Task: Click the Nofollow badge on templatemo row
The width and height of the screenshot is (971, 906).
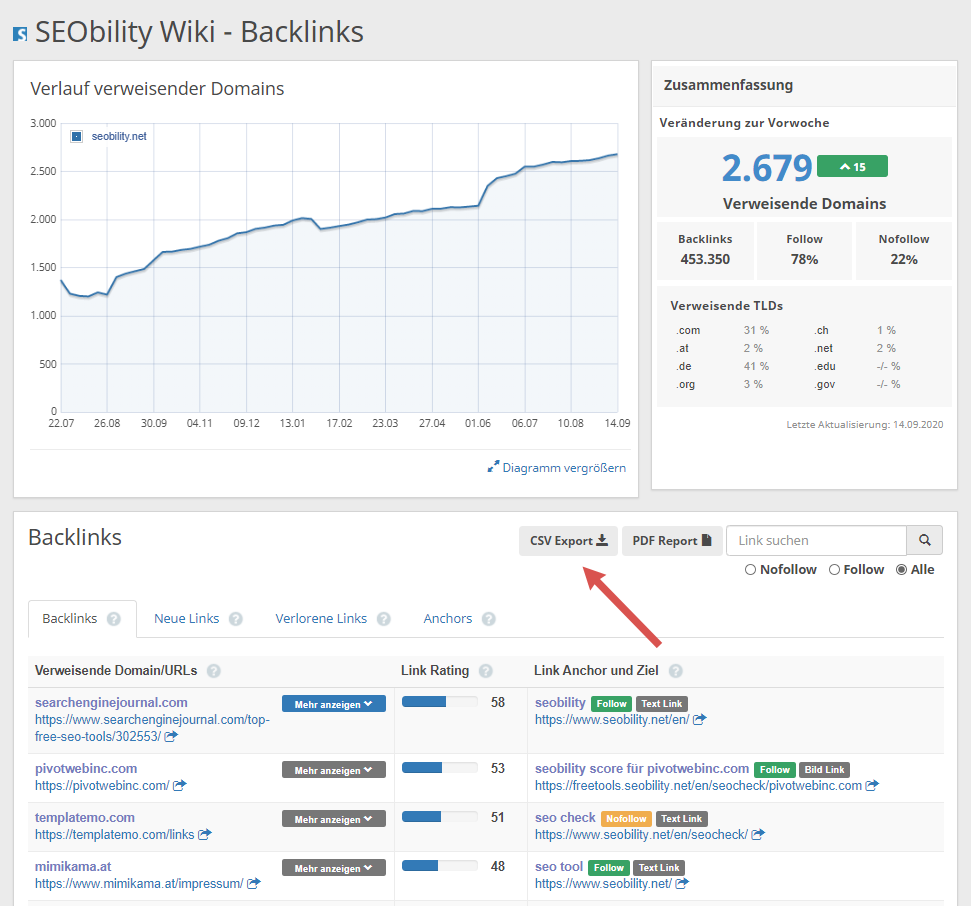Action: [626, 819]
